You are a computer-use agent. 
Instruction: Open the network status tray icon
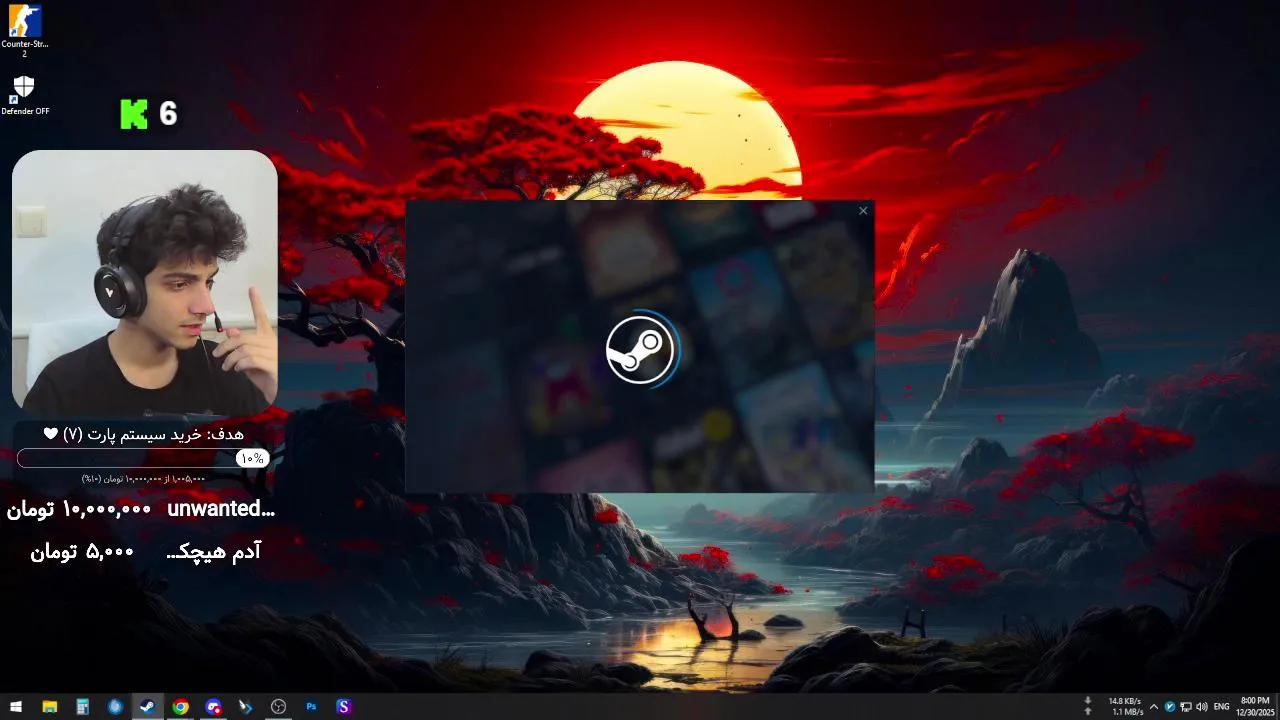pyautogui.click(x=1186, y=706)
